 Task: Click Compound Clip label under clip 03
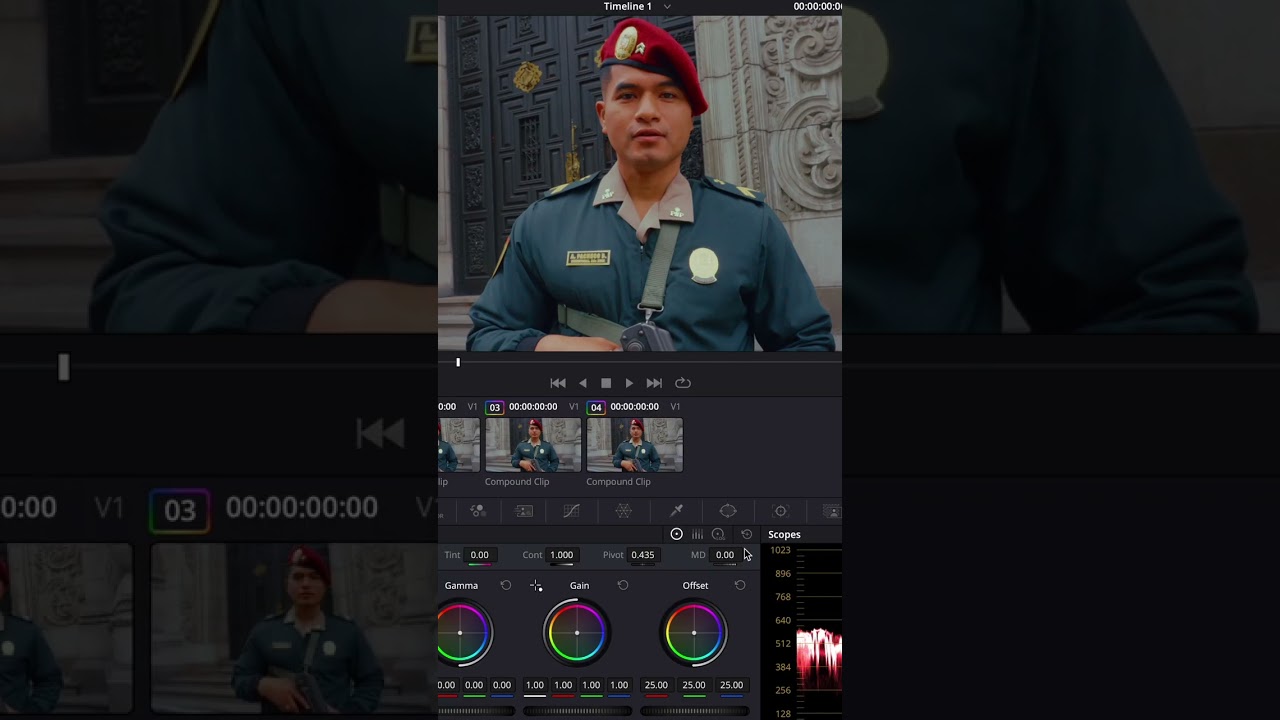click(517, 482)
